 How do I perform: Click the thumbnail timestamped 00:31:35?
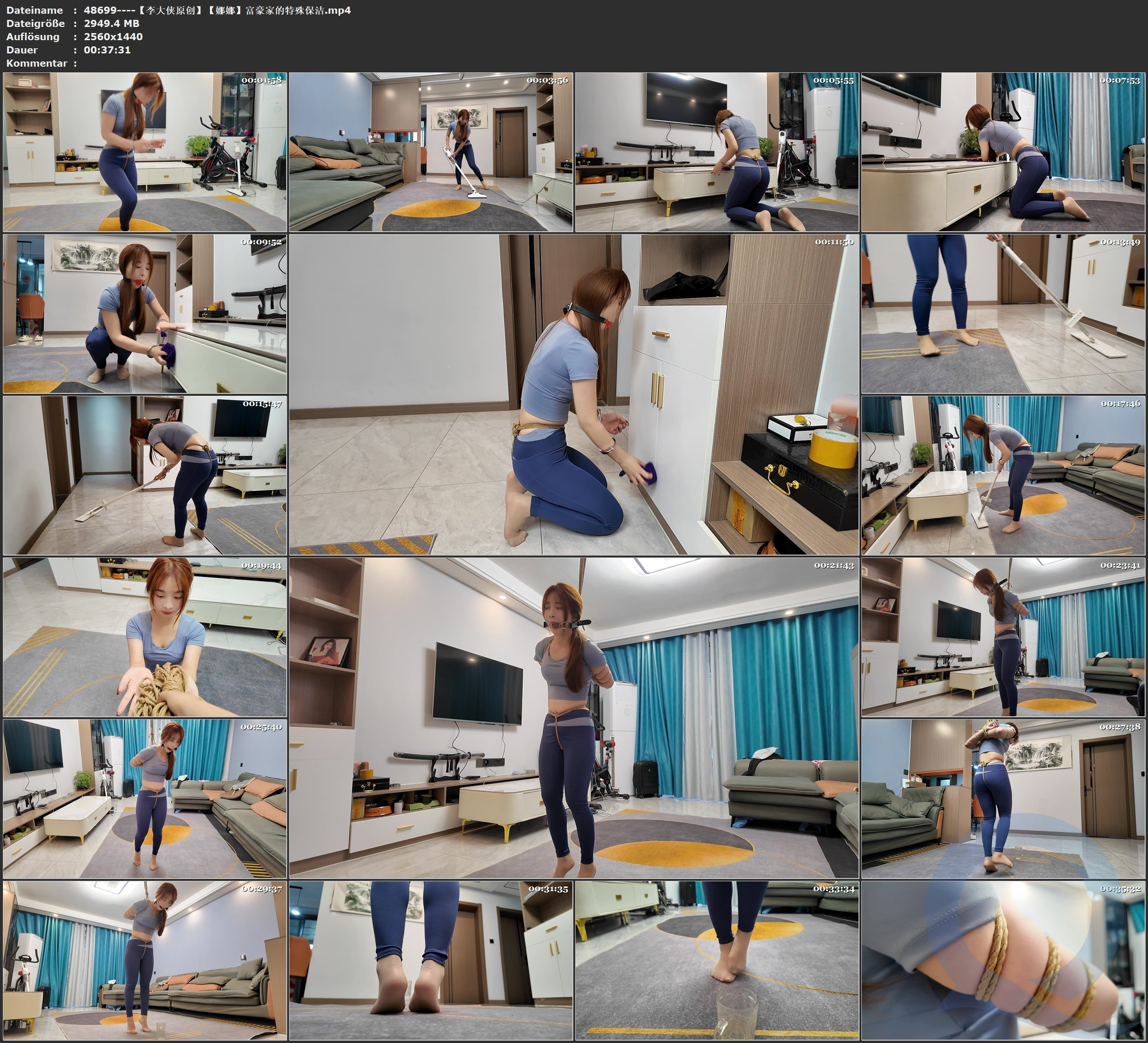430,960
